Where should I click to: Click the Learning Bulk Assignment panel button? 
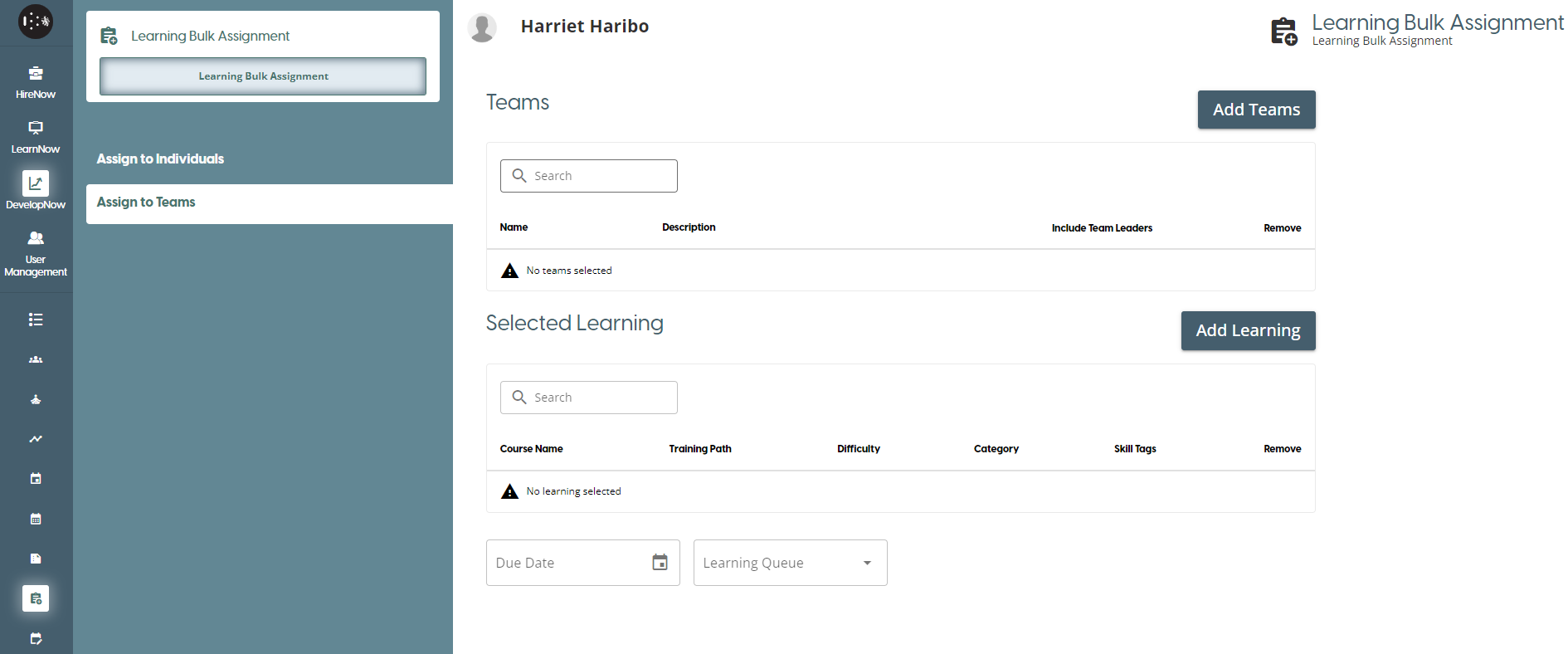point(263,76)
